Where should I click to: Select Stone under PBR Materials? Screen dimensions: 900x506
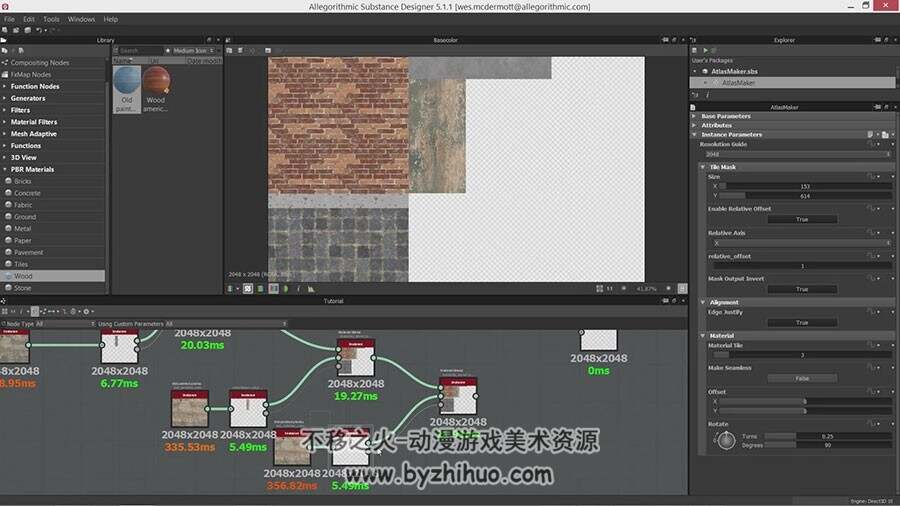[22, 288]
